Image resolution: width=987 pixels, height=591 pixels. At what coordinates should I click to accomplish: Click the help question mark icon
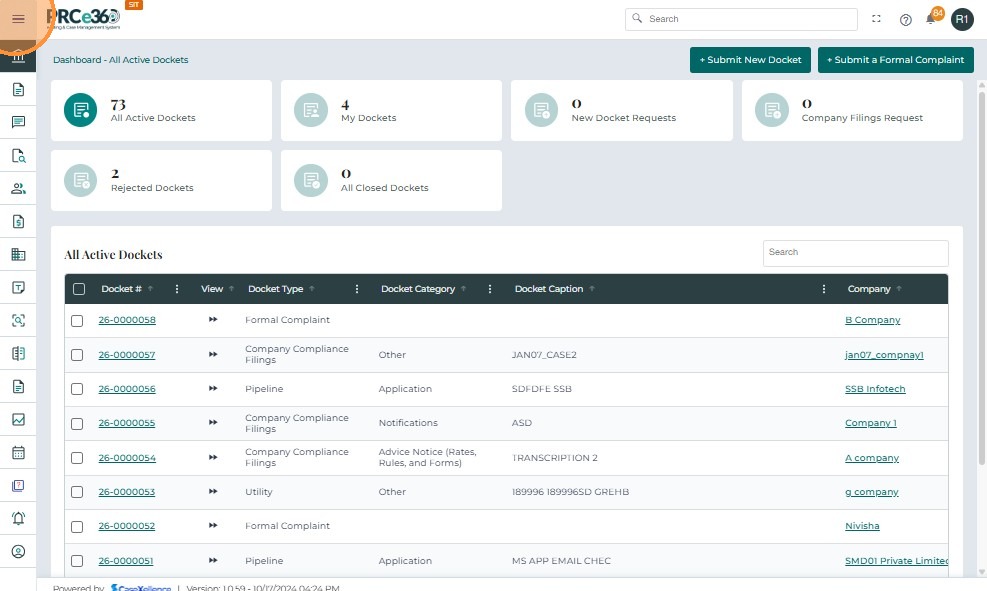click(x=906, y=19)
